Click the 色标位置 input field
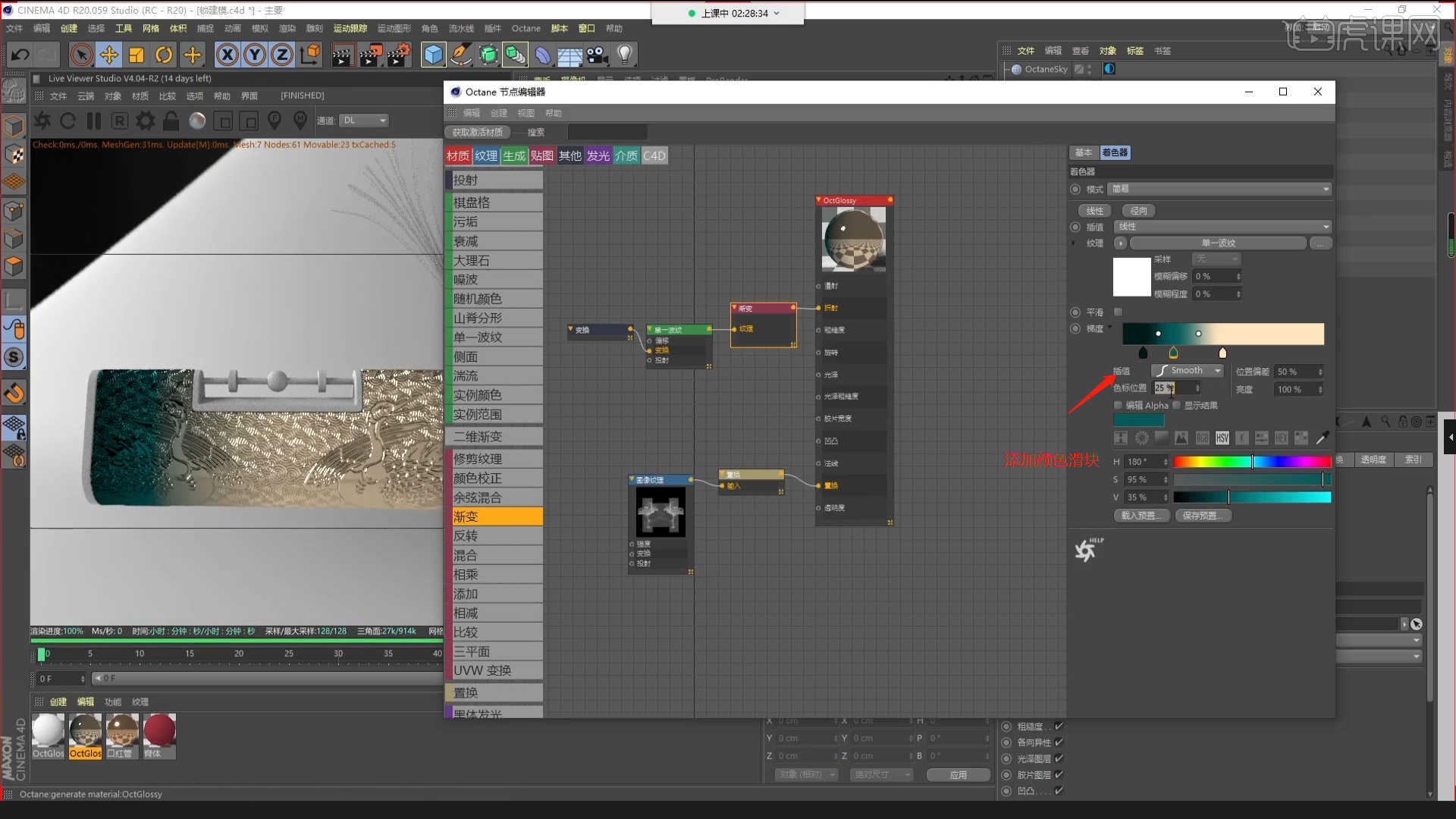 point(1176,388)
